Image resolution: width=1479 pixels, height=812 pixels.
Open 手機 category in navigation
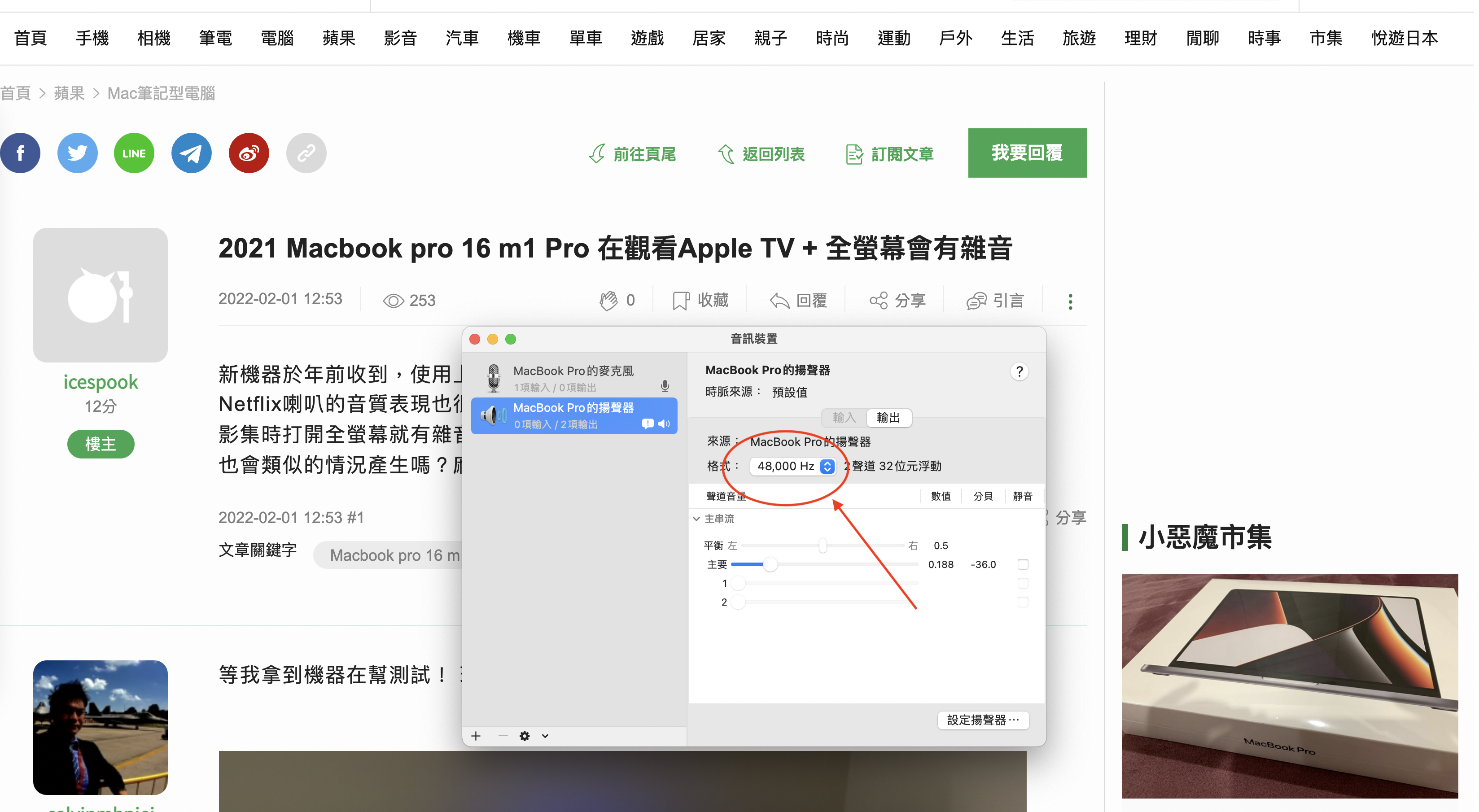pyautogui.click(x=92, y=39)
